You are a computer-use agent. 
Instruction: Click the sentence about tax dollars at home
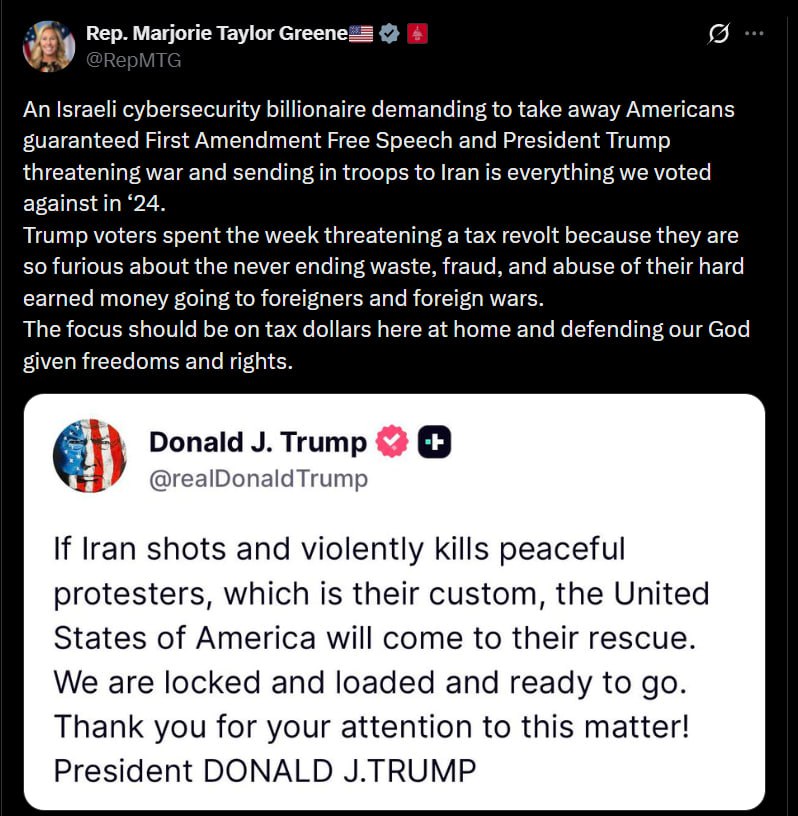point(386,330)
